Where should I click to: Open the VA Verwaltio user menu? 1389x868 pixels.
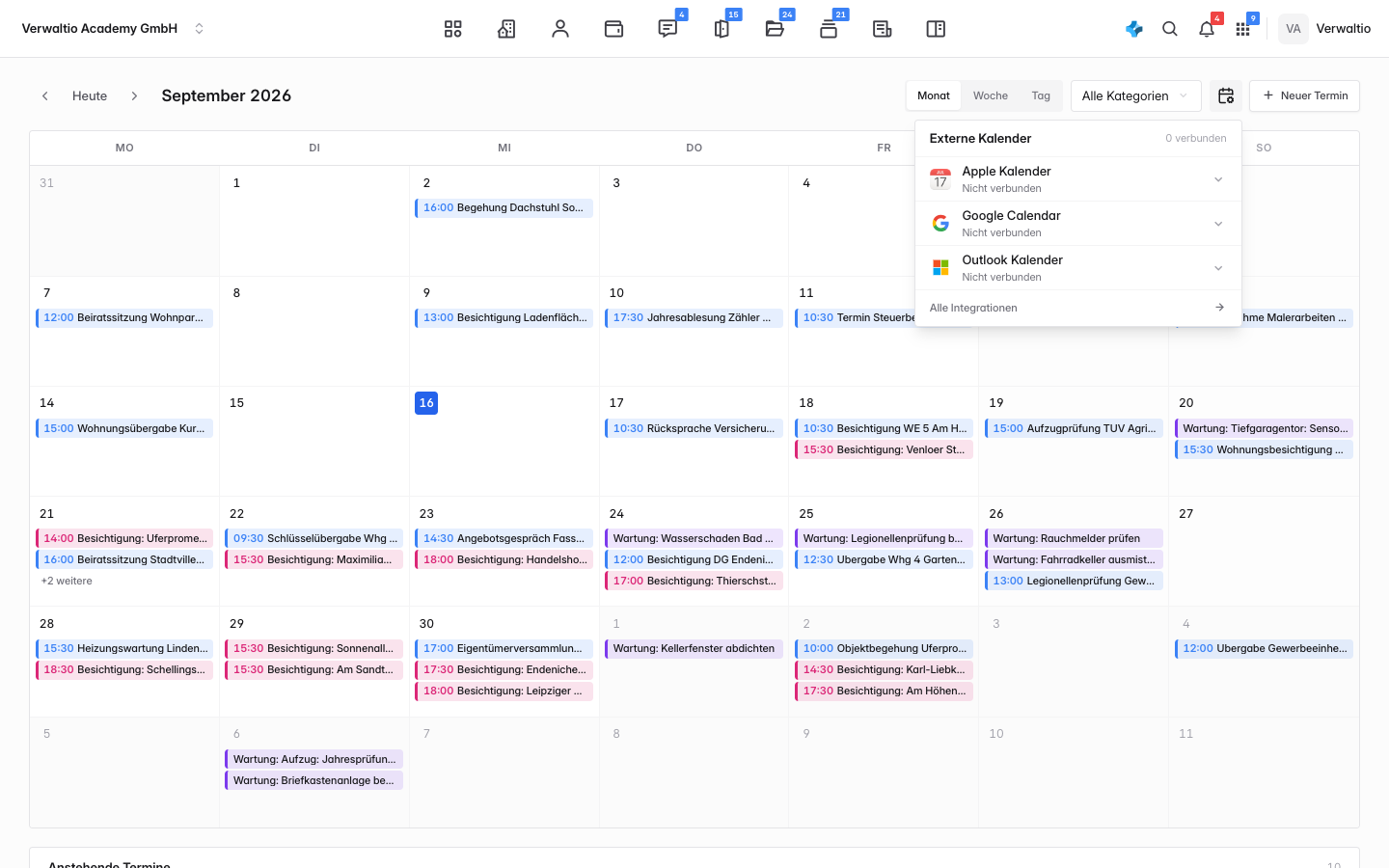click(1324, 29)
